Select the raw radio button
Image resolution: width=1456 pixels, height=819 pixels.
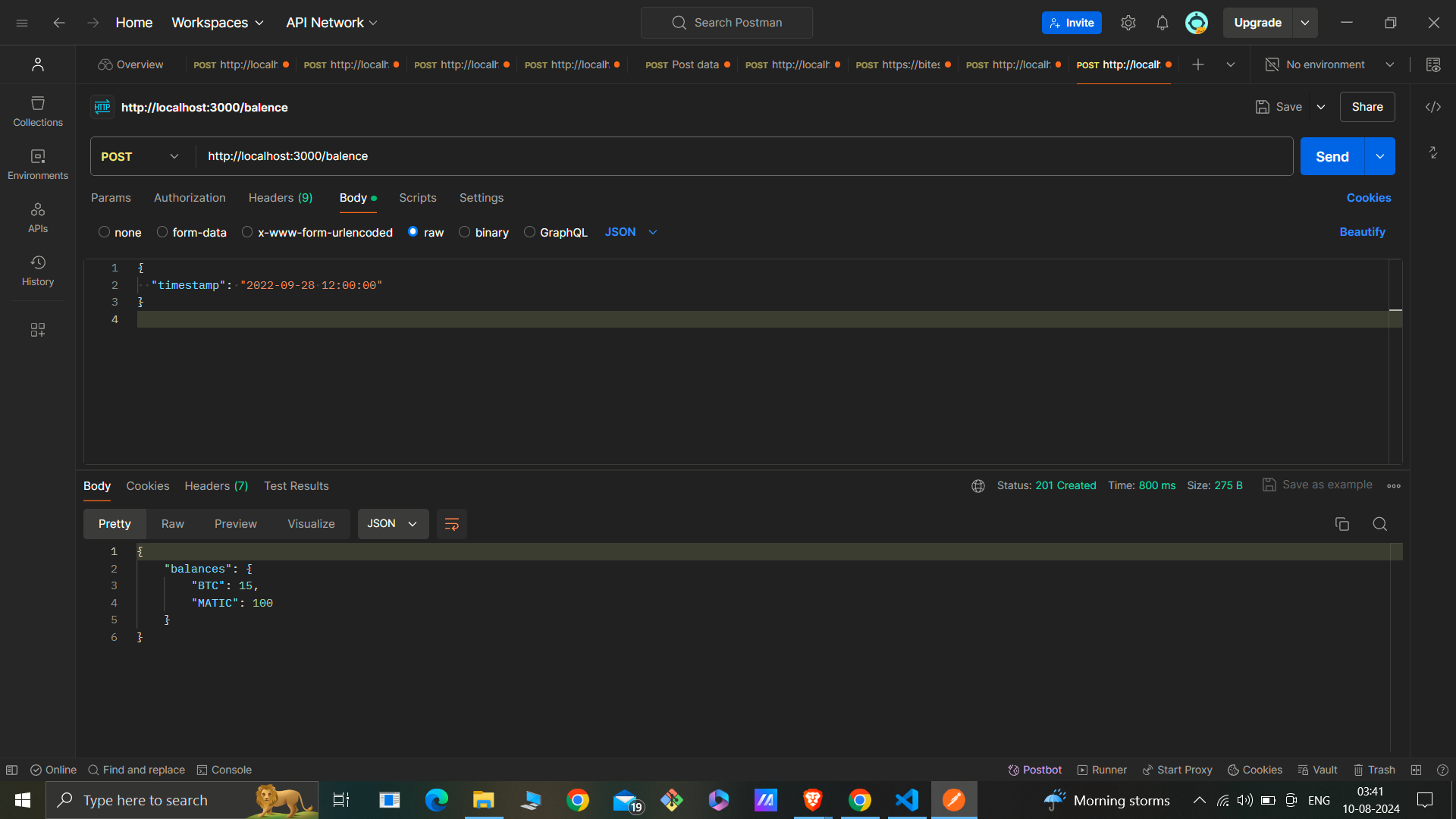click(x=415, y=232)
